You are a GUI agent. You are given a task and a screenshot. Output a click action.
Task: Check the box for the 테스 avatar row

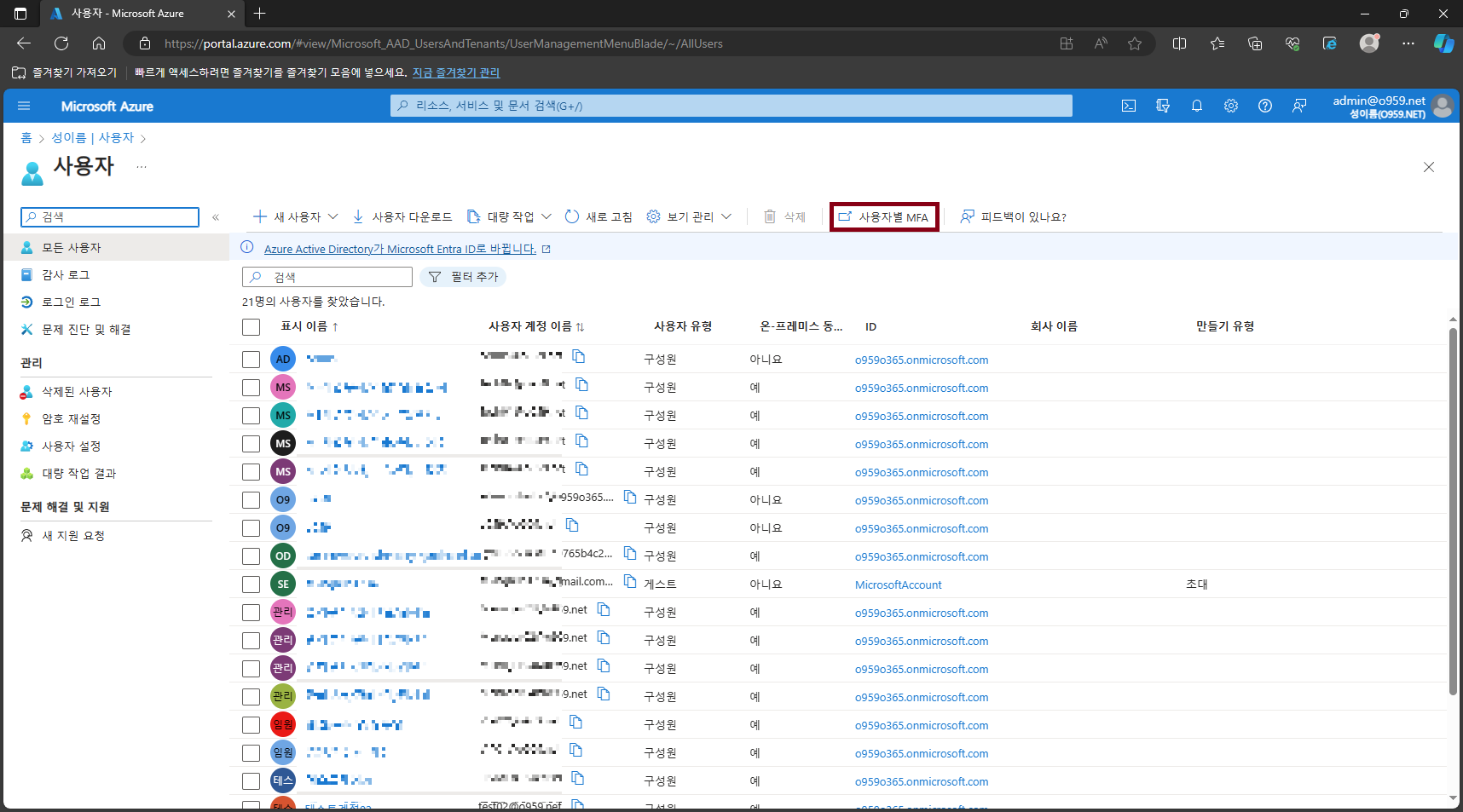251,781
